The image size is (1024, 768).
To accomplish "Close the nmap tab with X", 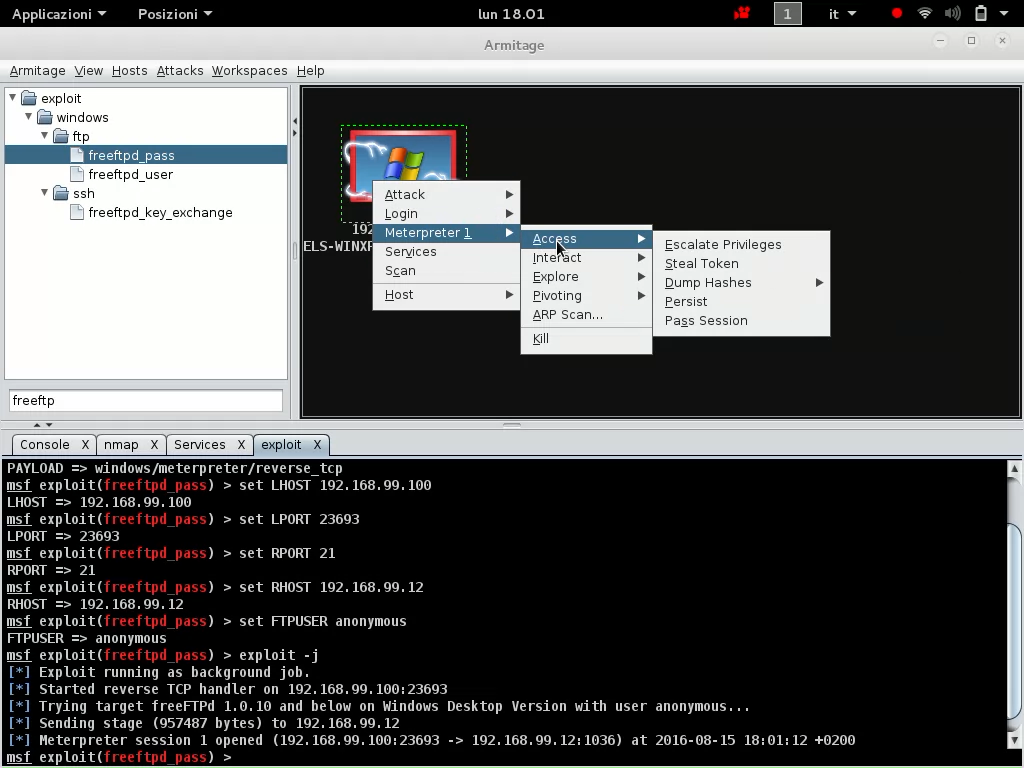I will point(154,445).
